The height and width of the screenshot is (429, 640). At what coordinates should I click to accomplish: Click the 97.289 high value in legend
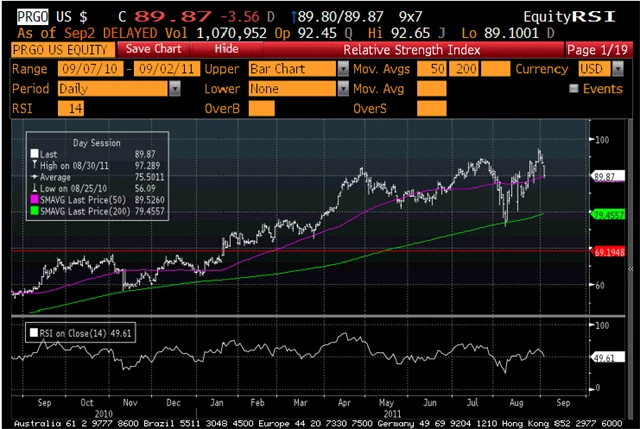tap(147, 165)
